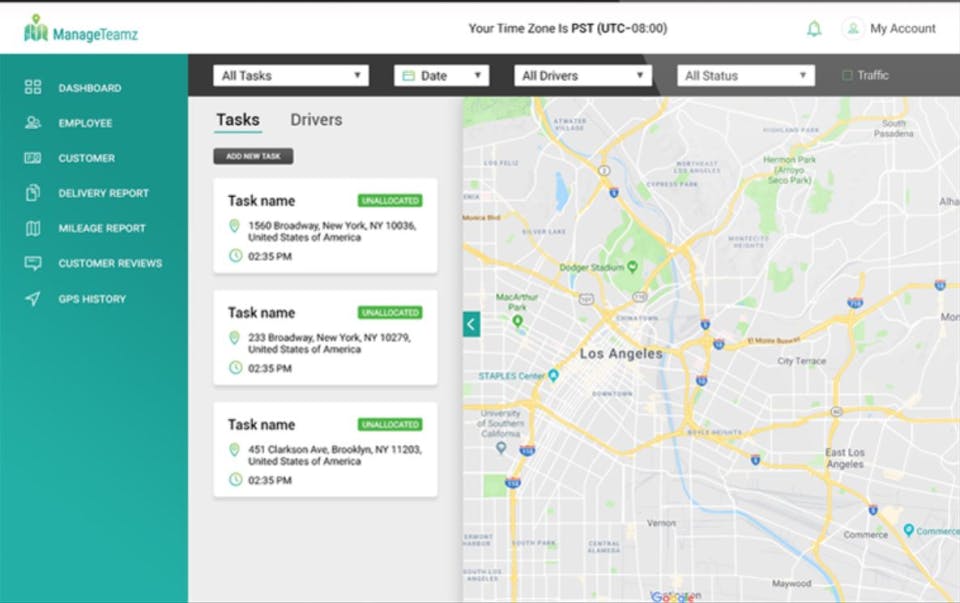Click the Dodger Stadium map marker
Screen dimensions: 960x603
tap(632, 266)
